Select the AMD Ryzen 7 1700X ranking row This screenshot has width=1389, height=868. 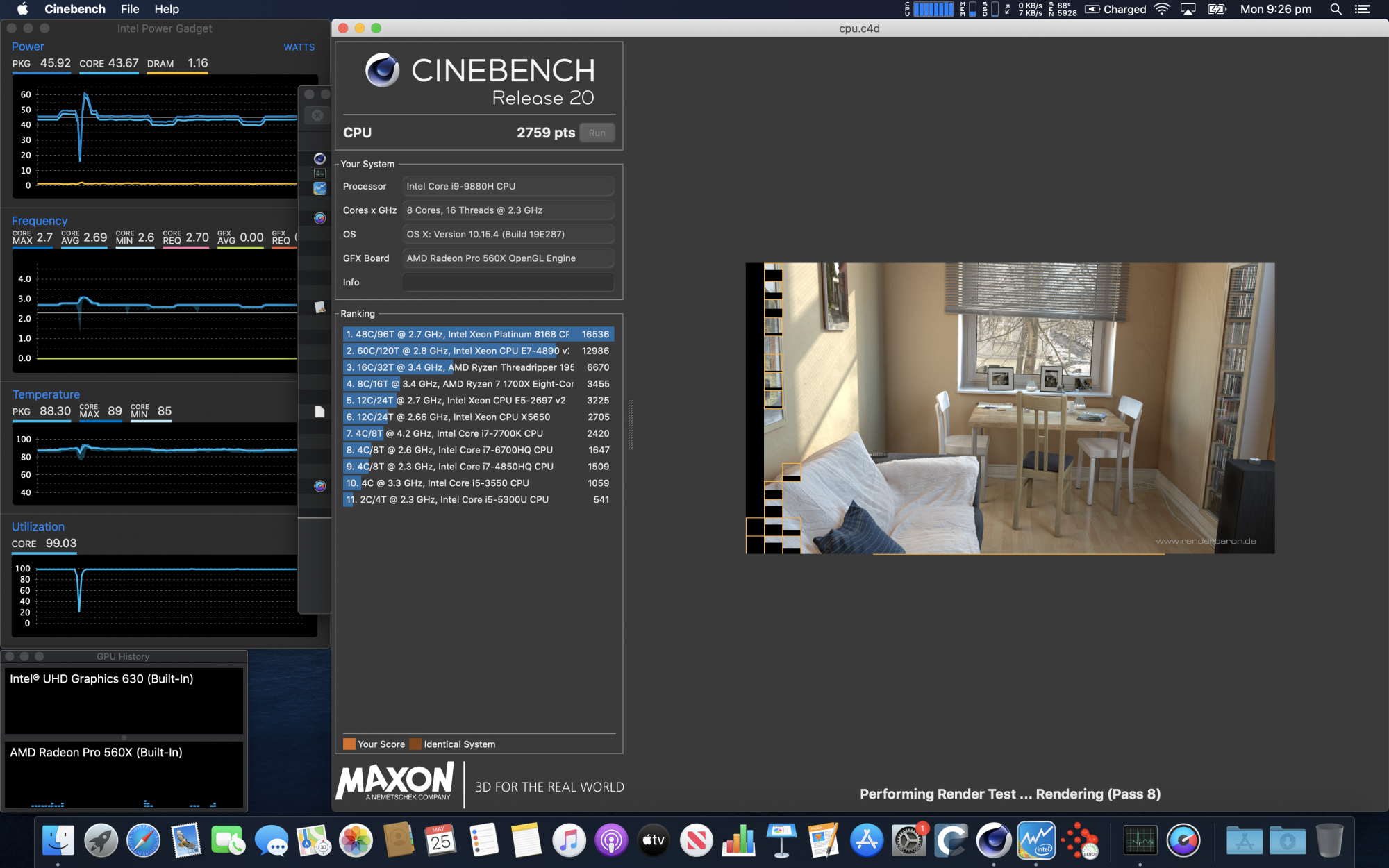pos(478,384)
